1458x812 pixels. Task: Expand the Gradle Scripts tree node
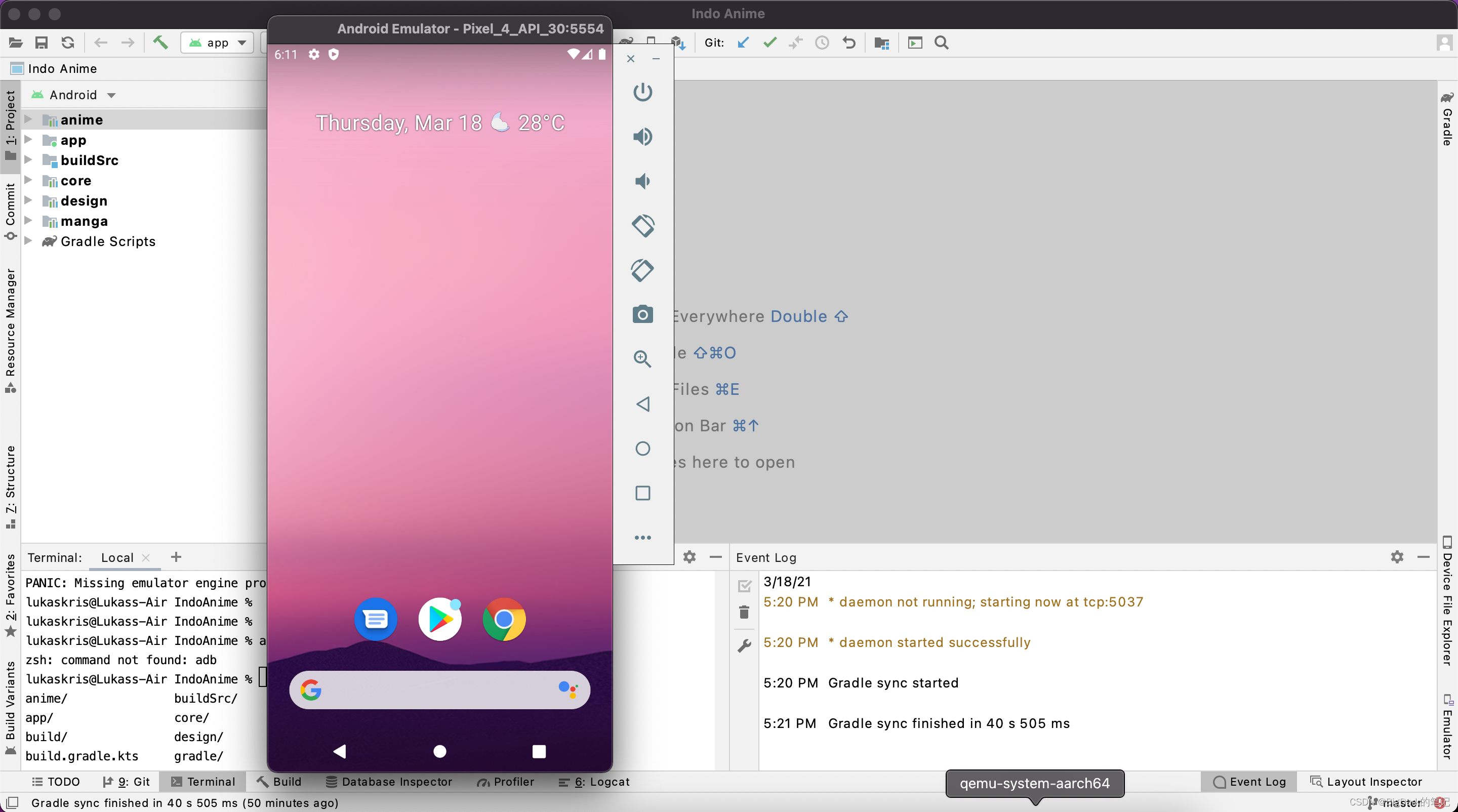pos(28,241)
